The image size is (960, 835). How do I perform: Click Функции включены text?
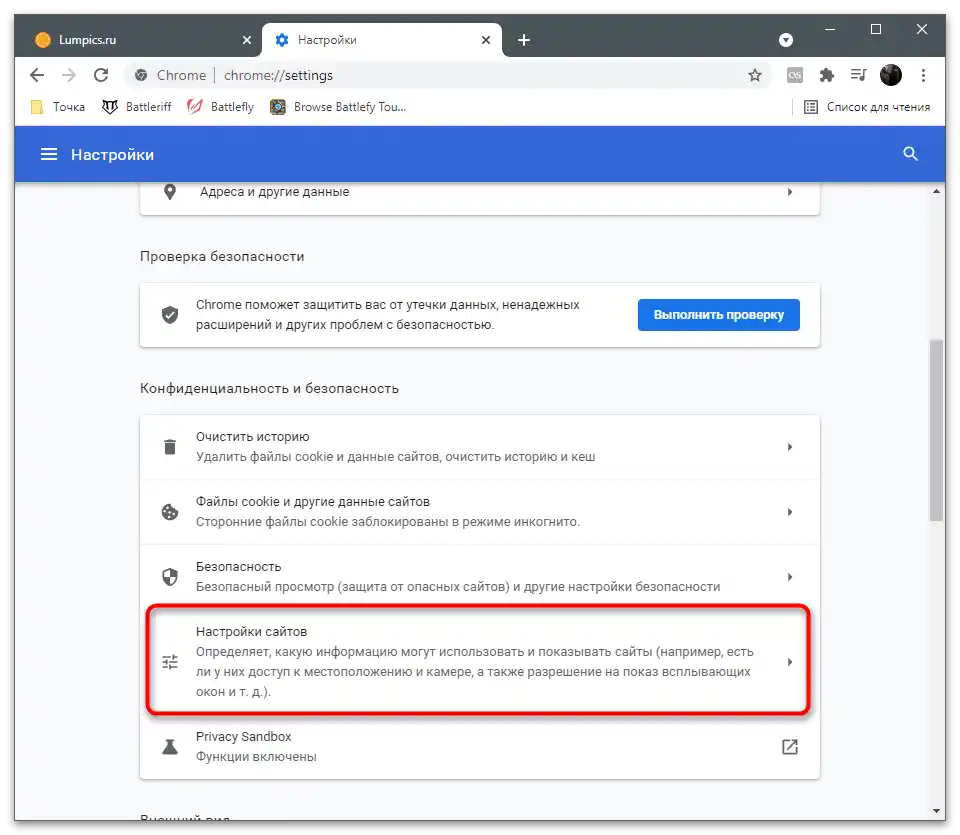[256, 757]
